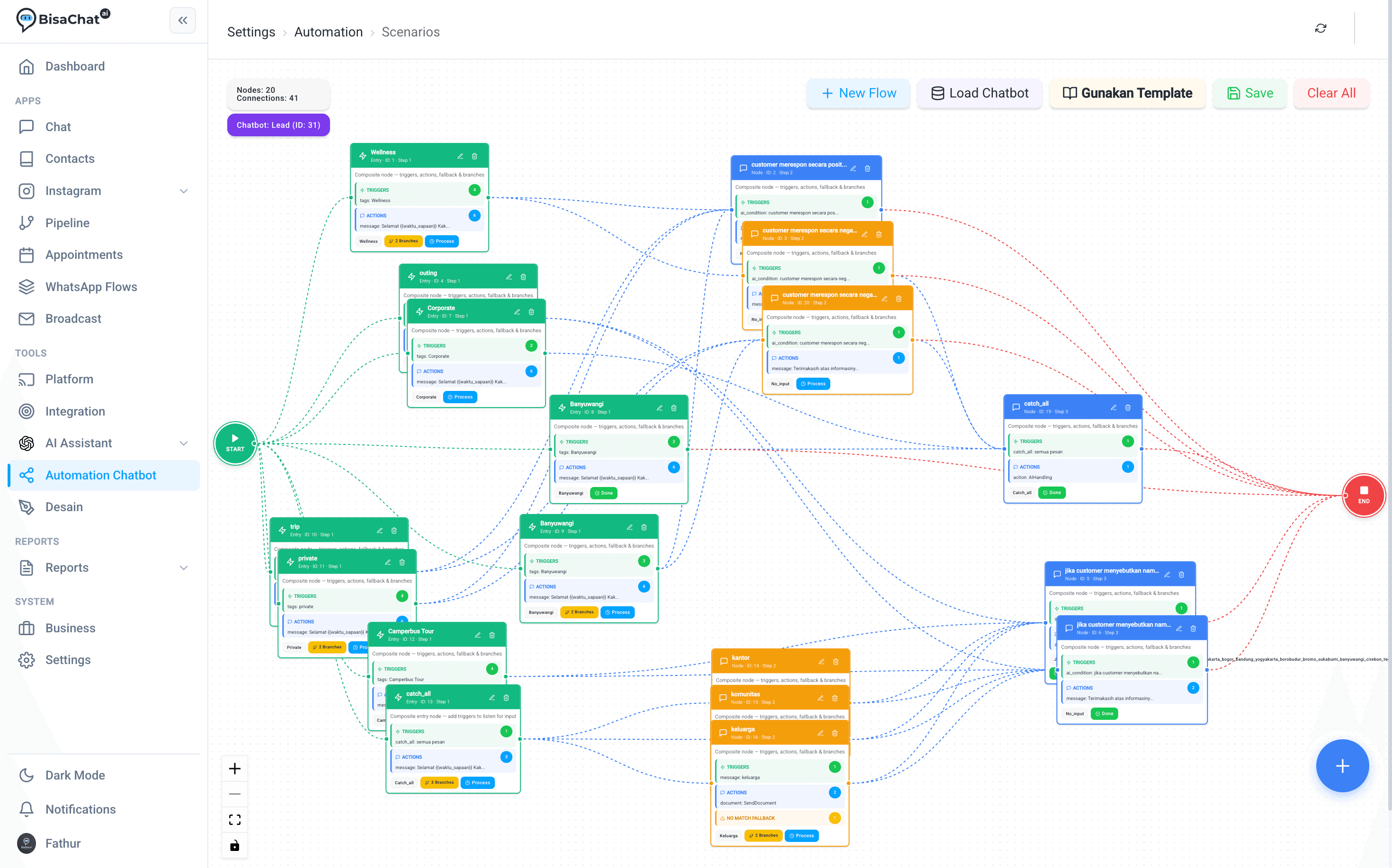Delete the komunitas node trash icon
This screenshot has height=868, width=1392.
point(835,698)
